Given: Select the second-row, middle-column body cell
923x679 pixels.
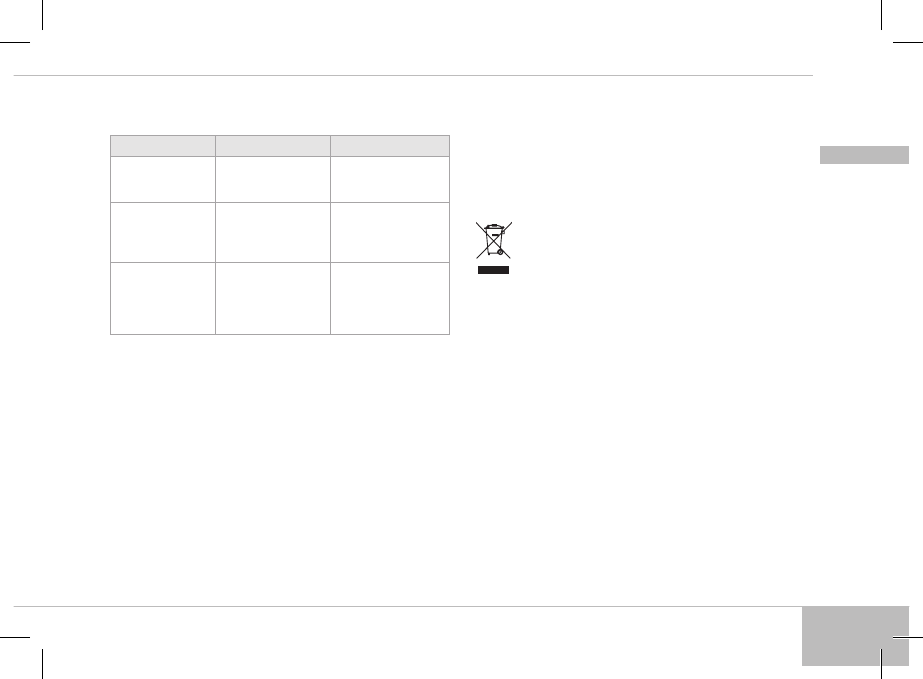Looking at the screenshot, I should click(x=273, y=231).
